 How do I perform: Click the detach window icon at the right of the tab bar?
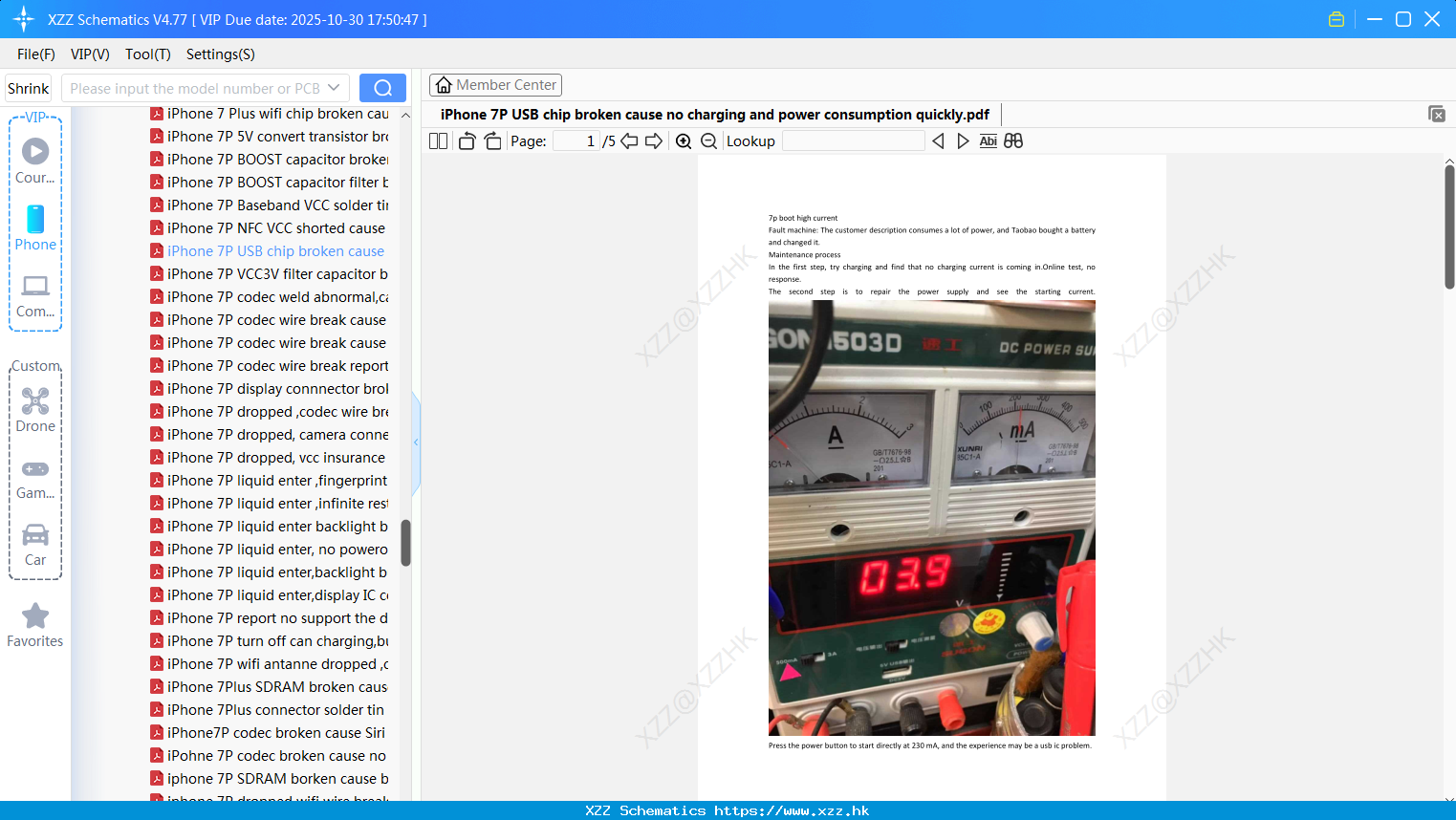click(1437, 114)
